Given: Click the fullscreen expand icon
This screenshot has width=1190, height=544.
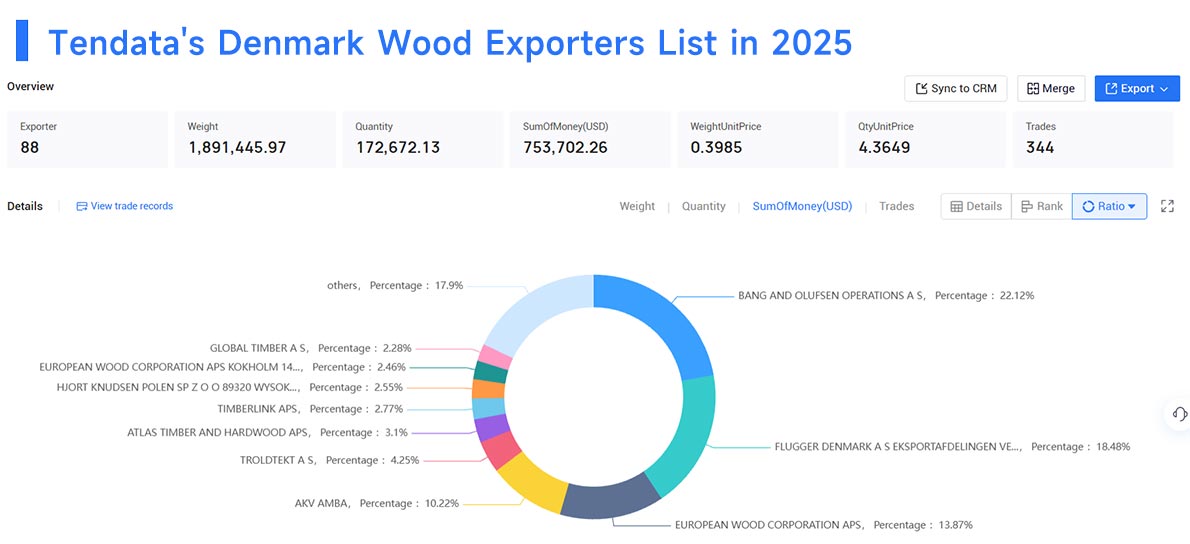Looking at the screenshot, I should pos(1167,206).
